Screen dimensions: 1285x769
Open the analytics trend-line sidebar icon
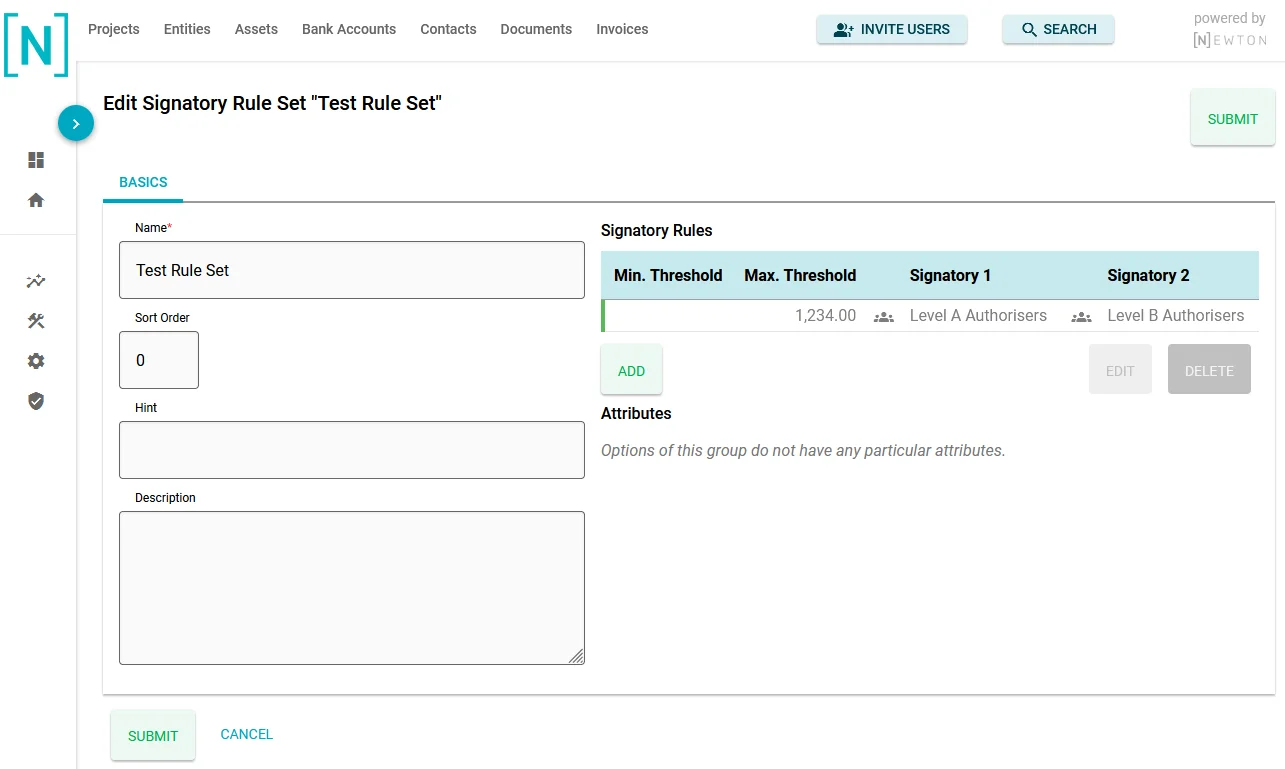coord(36,281)
